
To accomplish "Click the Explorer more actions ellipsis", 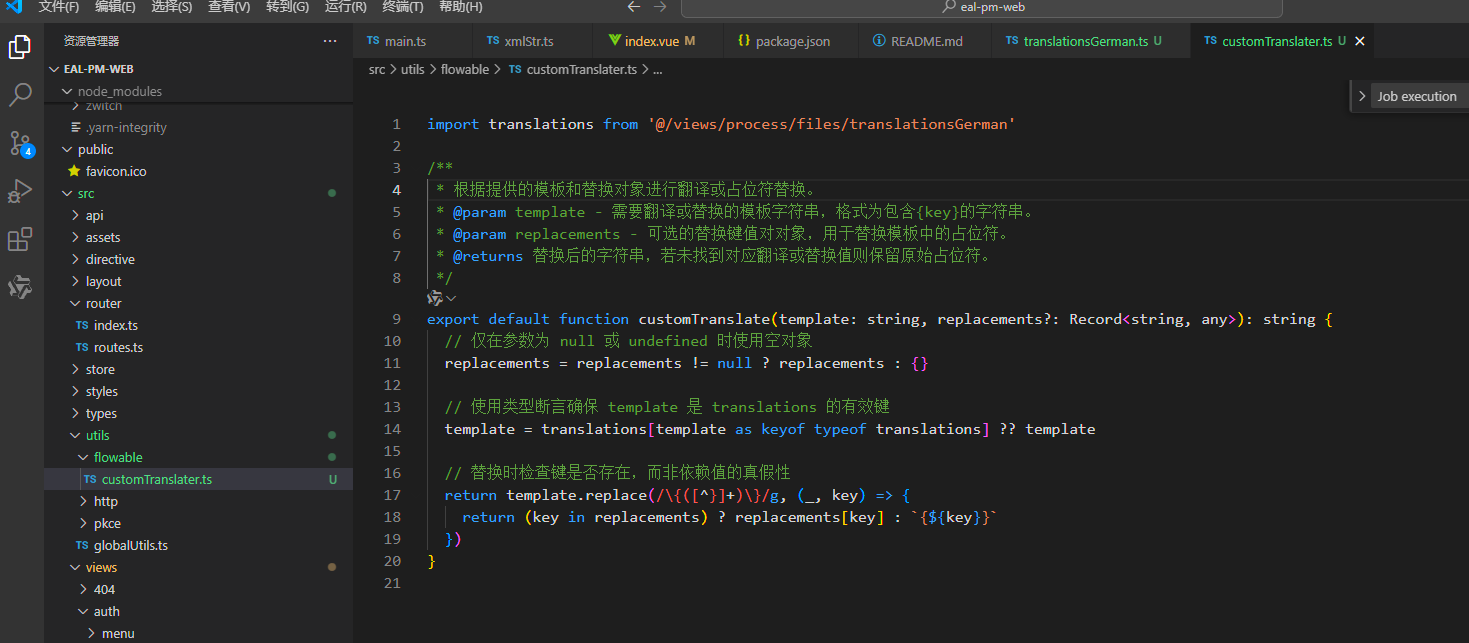I will tap(330, 40).
